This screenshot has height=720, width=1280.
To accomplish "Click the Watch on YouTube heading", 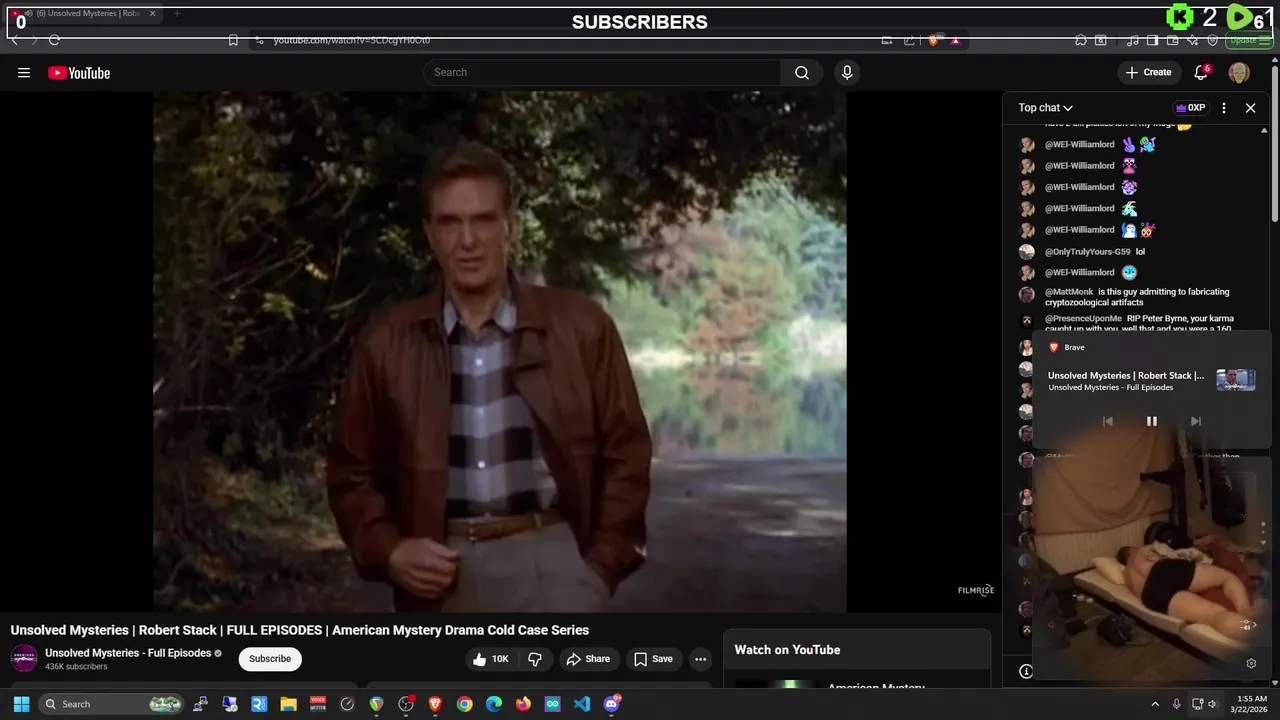I will click(x=787, y=650).
